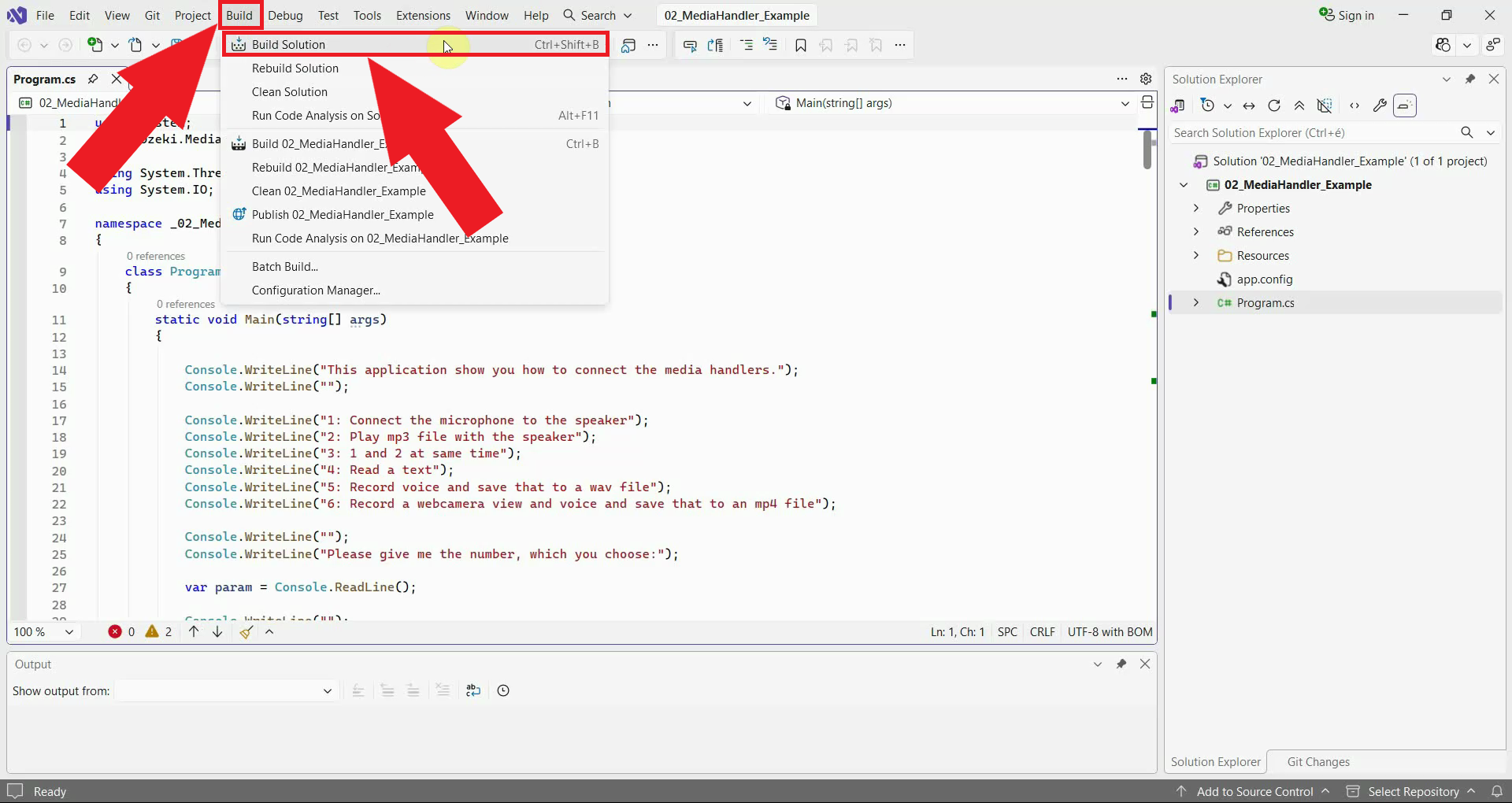
Task: Click the split editor window icon
Action: pyautogui.click(x=1147, y=103)
